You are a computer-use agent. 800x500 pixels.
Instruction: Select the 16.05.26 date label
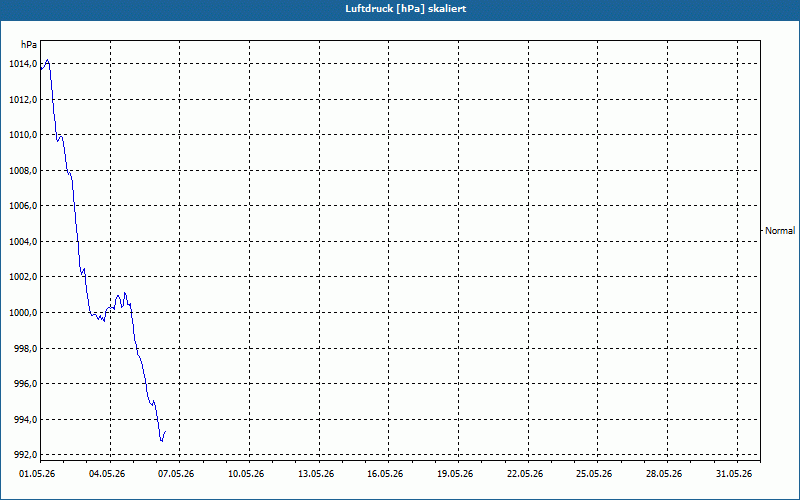[x=385, y=474]
